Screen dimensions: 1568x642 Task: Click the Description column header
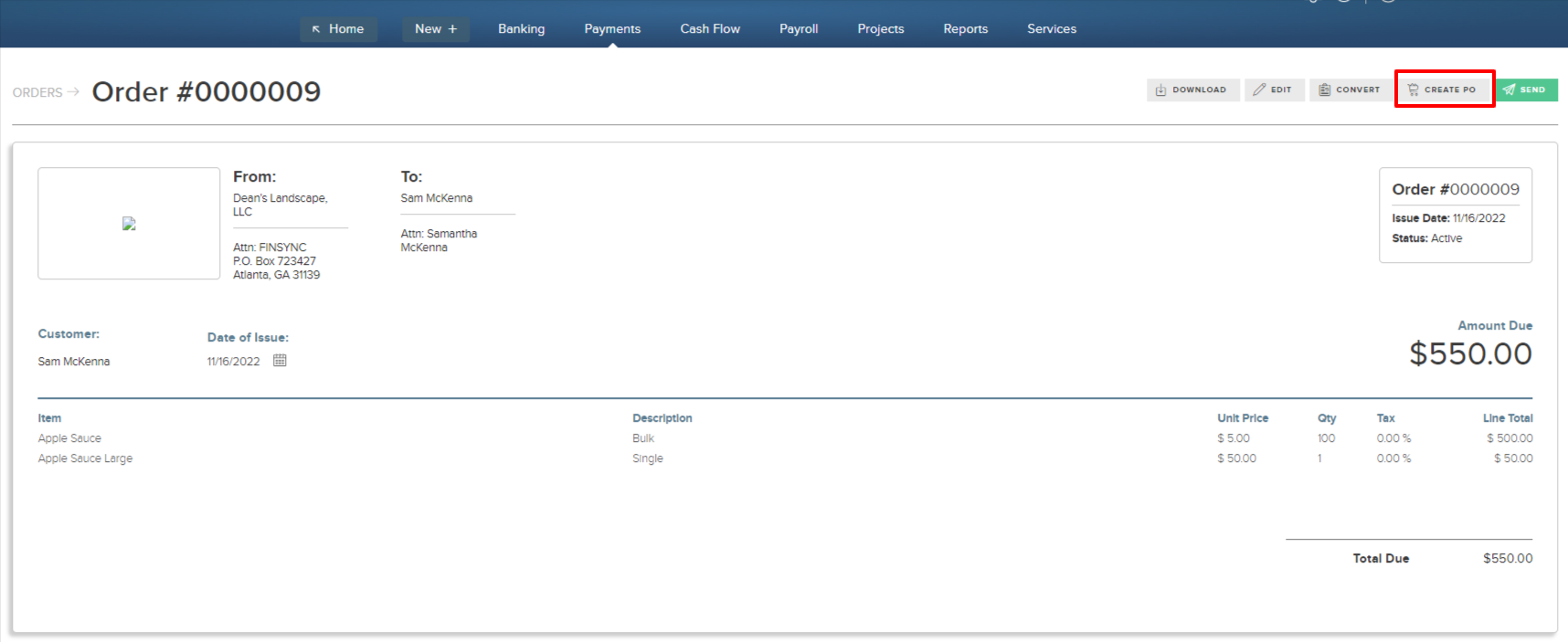(662, 418)
